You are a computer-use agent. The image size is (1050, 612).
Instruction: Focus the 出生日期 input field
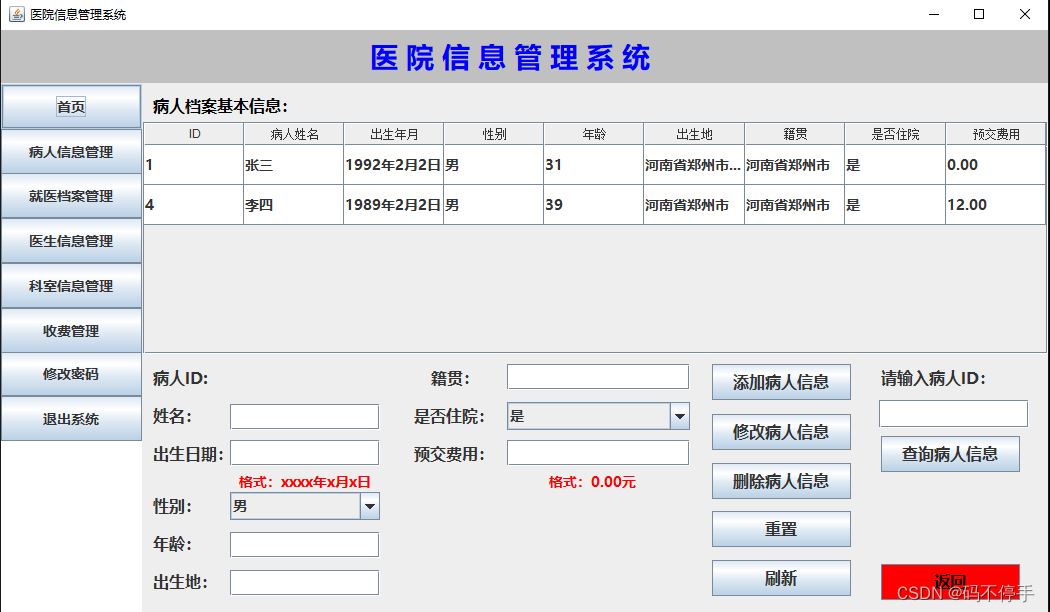(x=304, y=453)
